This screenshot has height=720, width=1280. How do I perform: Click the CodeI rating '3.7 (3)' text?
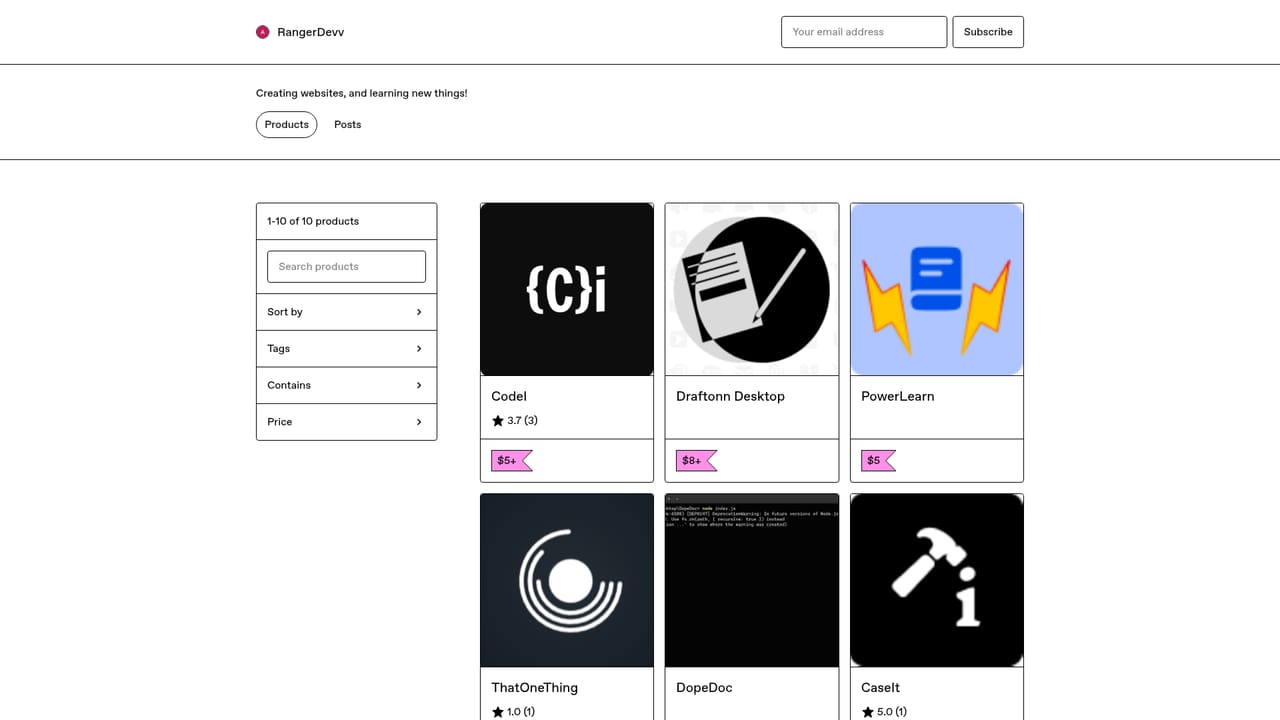[x=523, y=421]
